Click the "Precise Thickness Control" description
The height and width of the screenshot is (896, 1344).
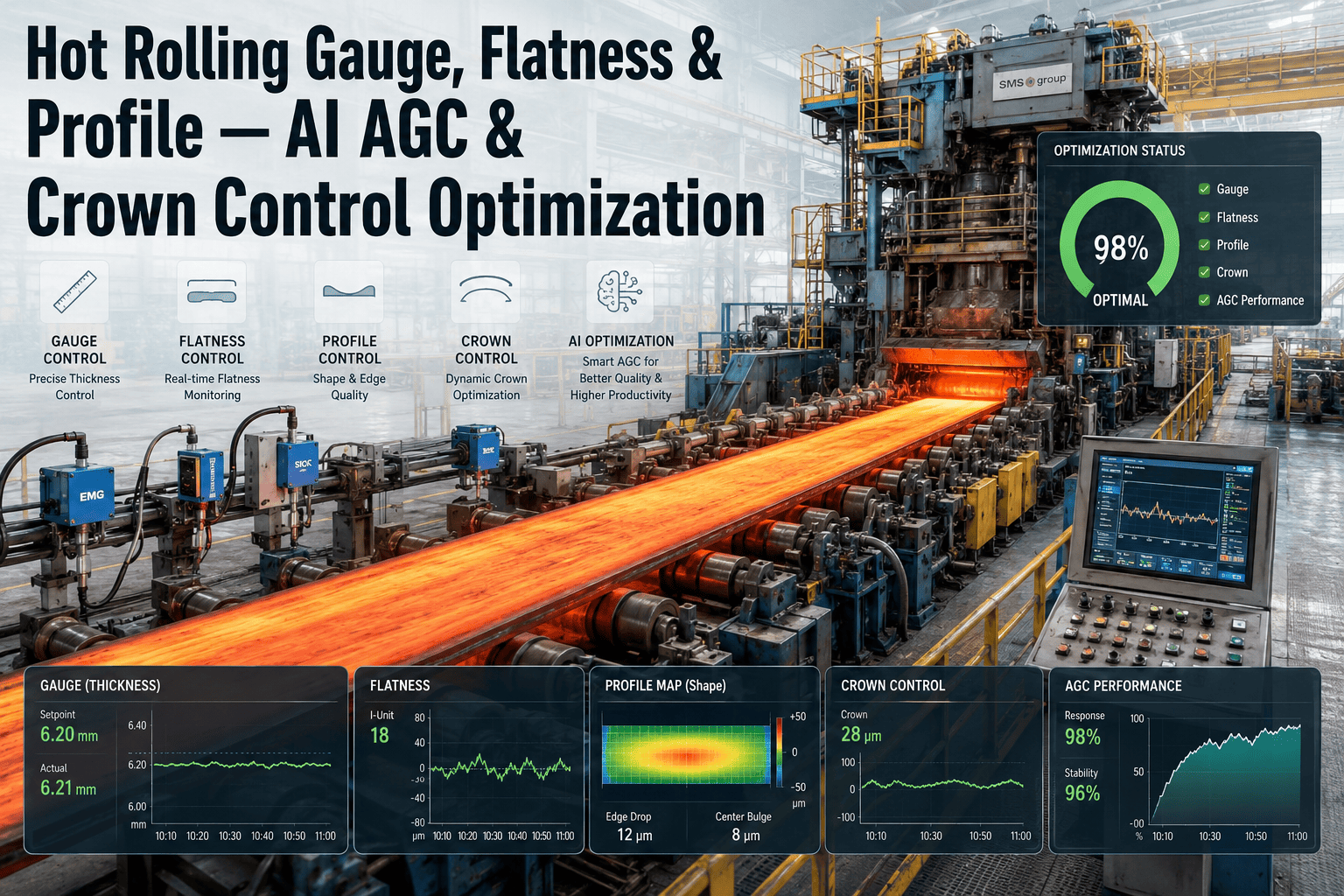click(74, 387)
